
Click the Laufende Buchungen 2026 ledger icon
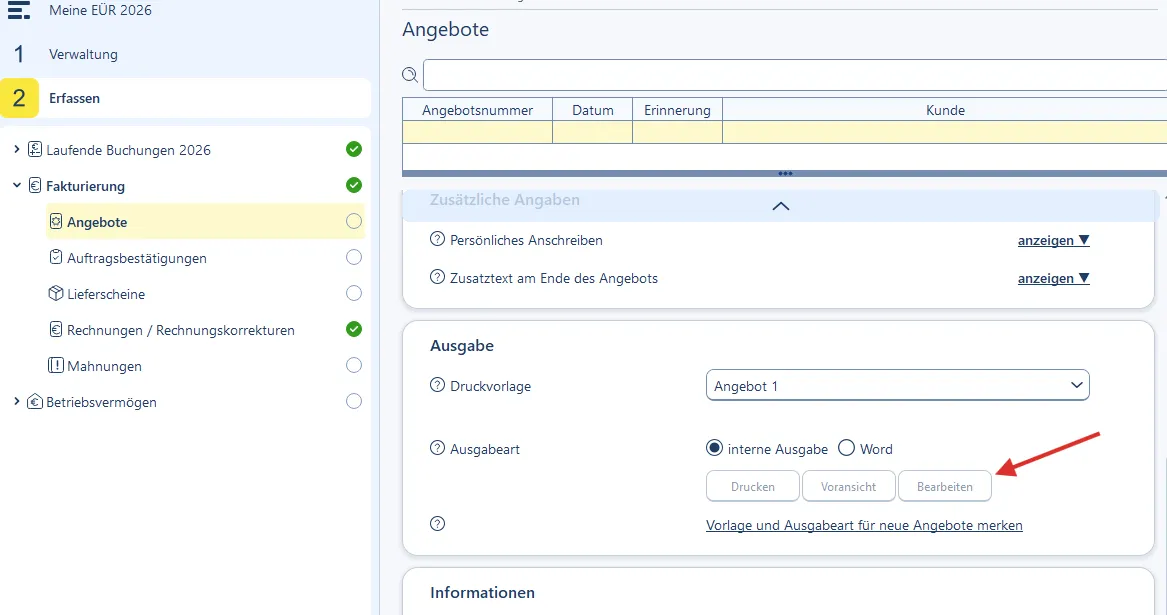pyautogui.click(x=35, y=149)
